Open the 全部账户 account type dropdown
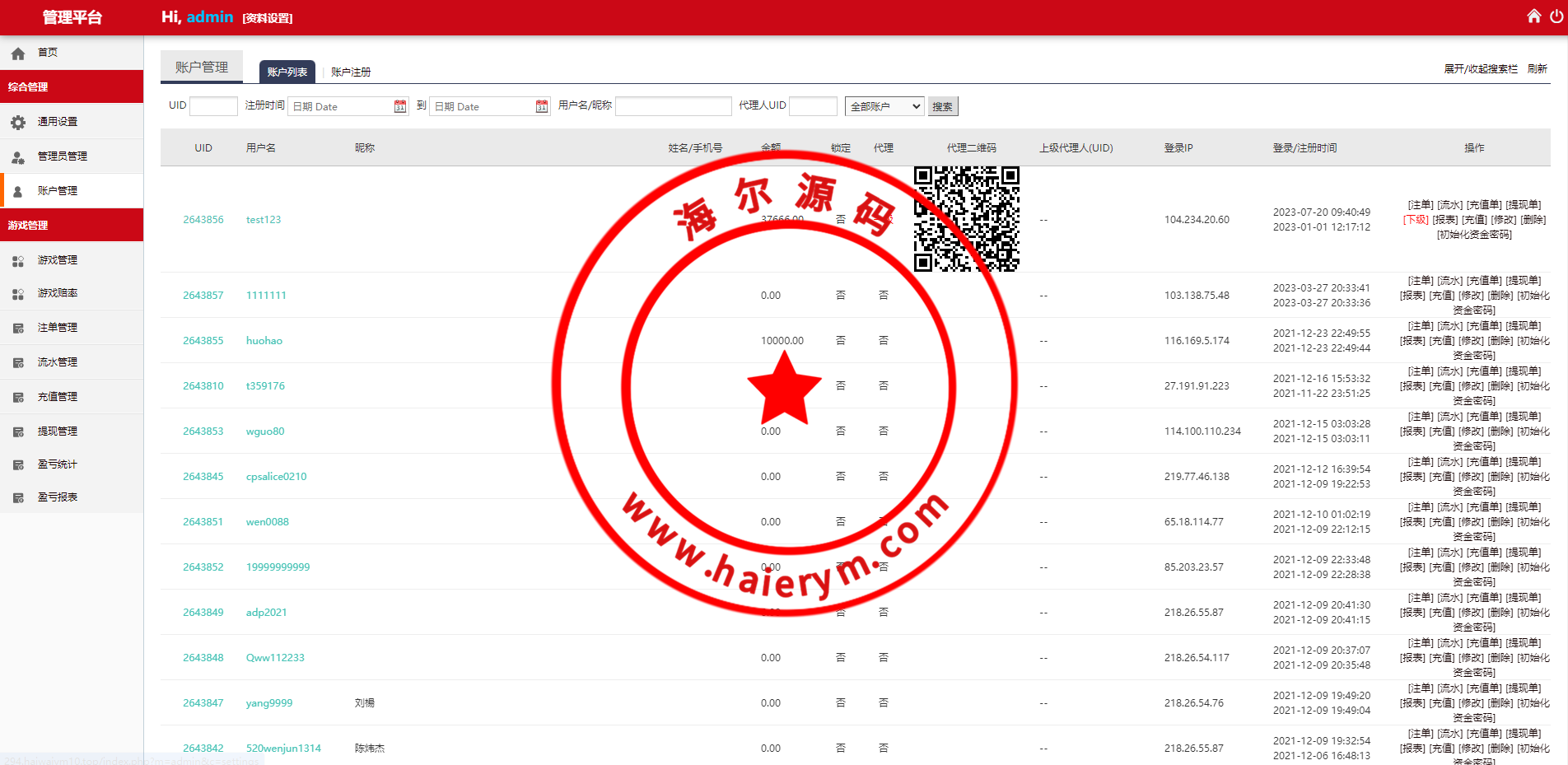The width and height of the screenshot is (1568, 765). 884,105
